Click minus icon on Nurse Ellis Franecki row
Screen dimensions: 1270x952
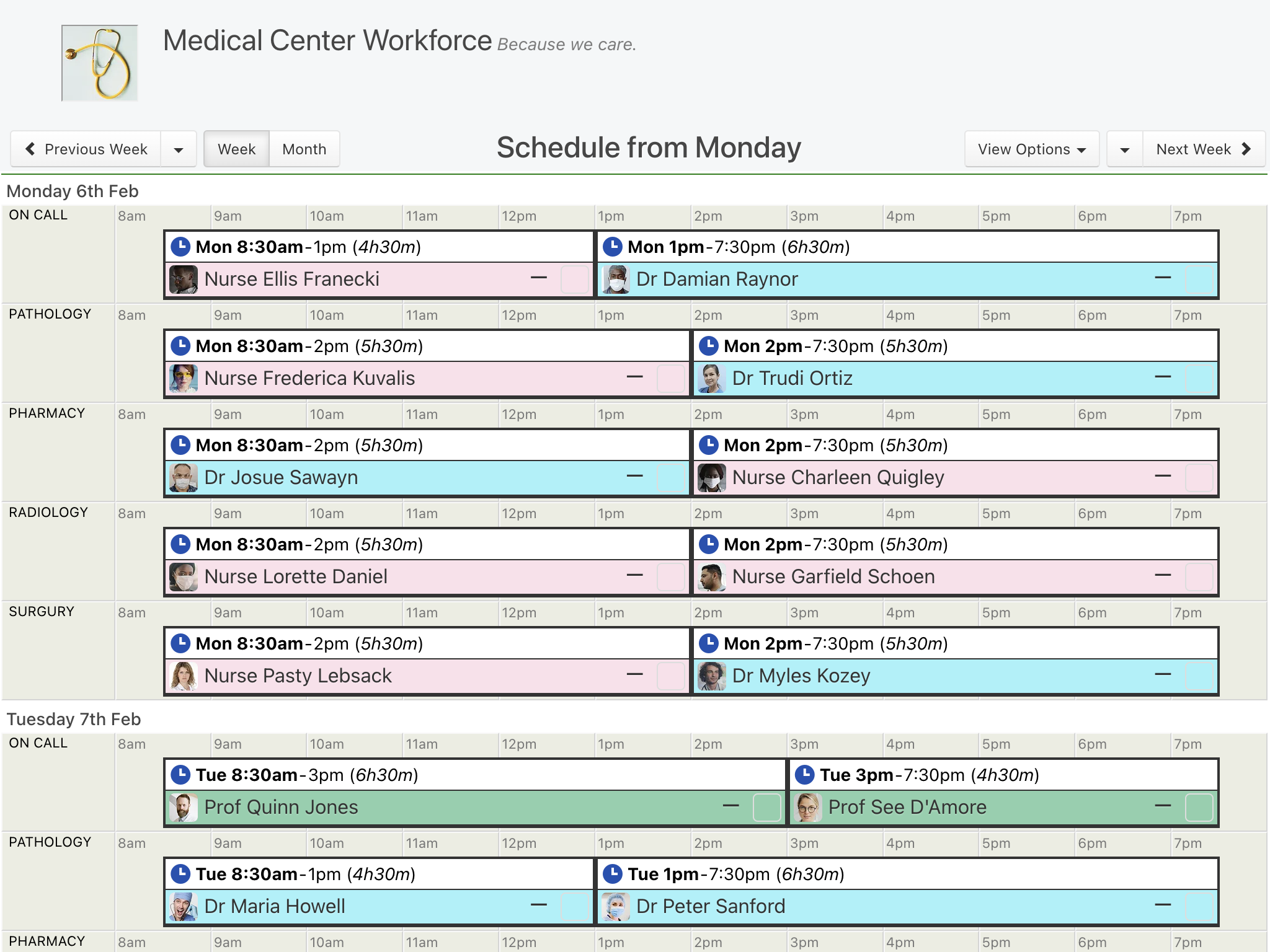[539, 278]
